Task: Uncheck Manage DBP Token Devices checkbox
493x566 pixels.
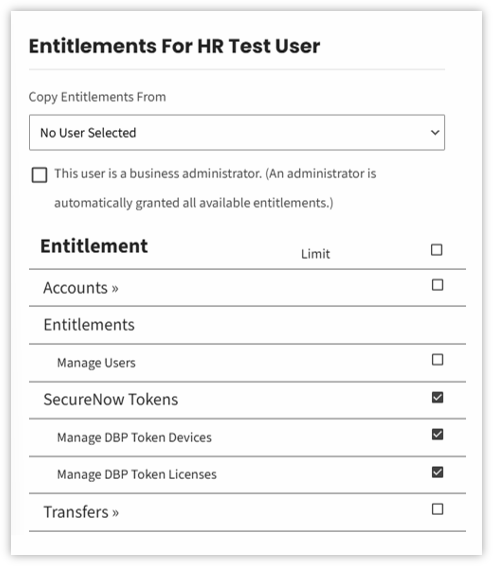Action: pos(437,434)
